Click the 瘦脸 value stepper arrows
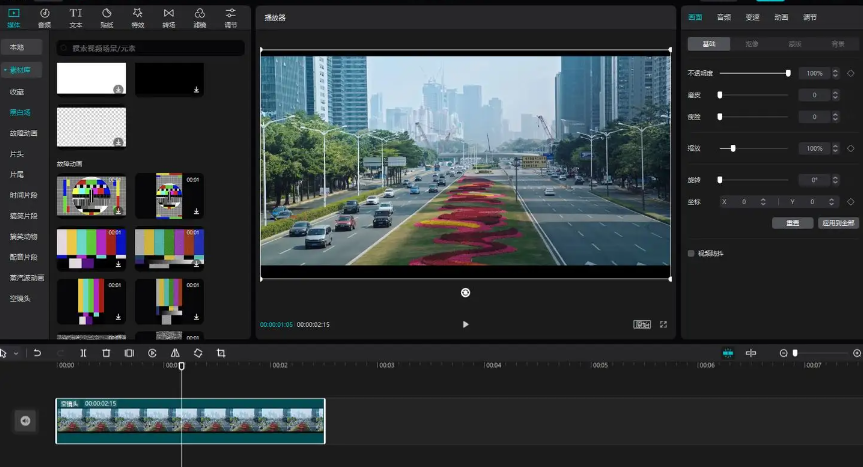 835,117
